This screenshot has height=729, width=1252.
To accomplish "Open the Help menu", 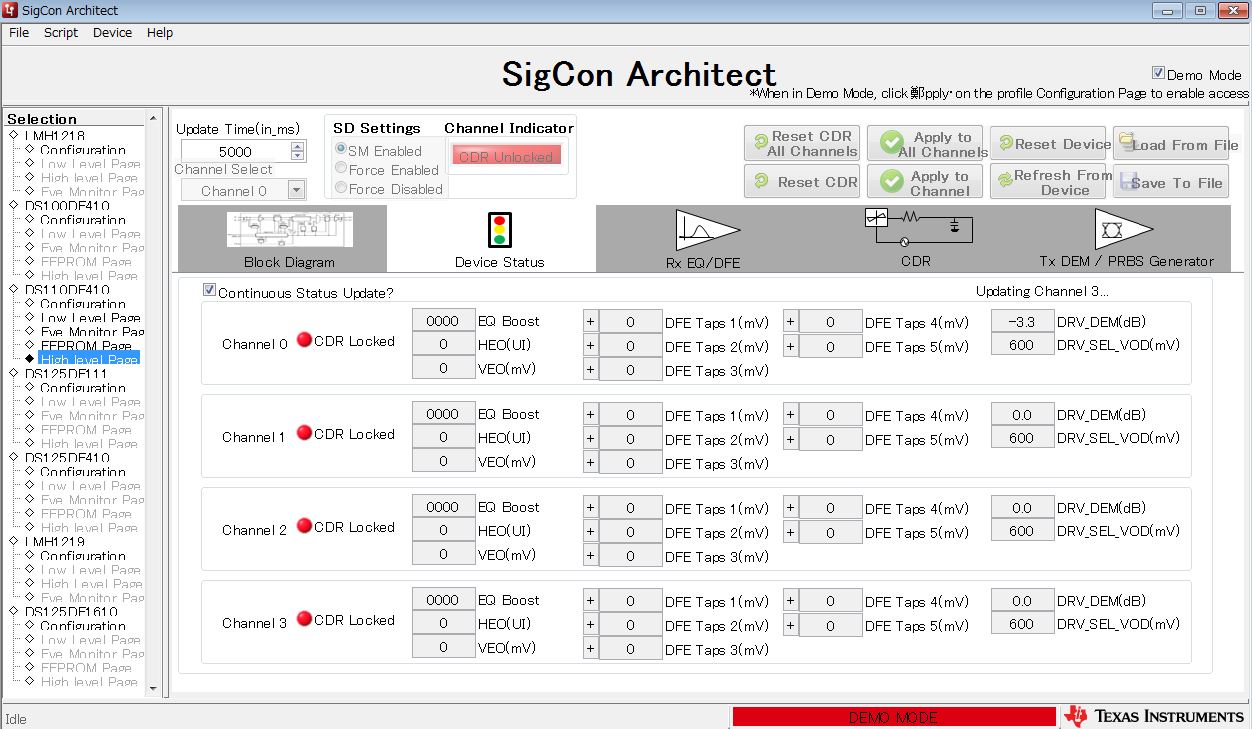I will pos(160,32).
